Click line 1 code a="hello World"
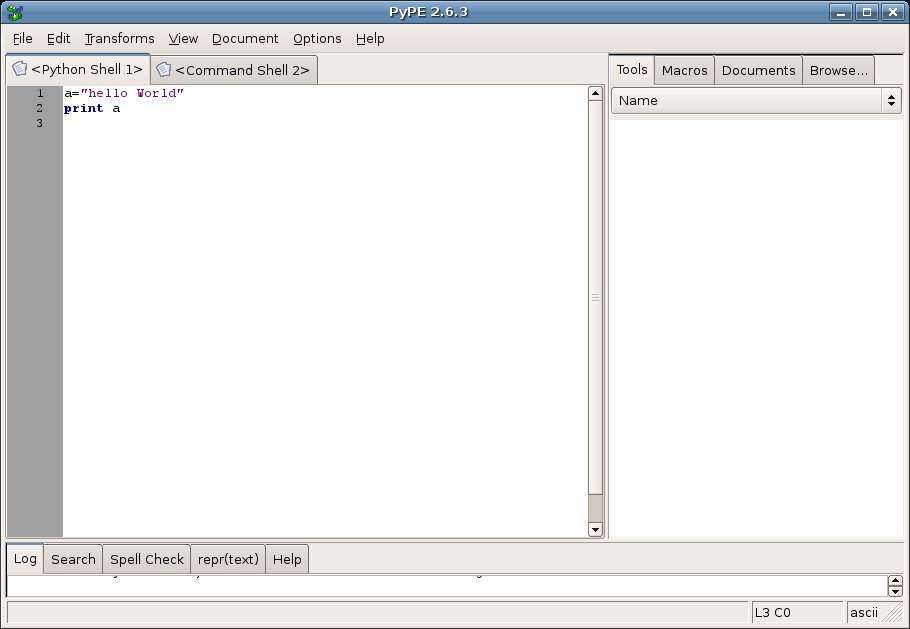Viewport: 910px width, 629px height. pos(124,93)
